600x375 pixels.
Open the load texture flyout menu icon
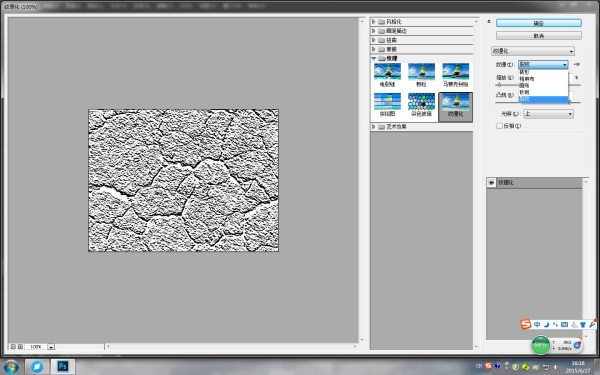[577, 64]
